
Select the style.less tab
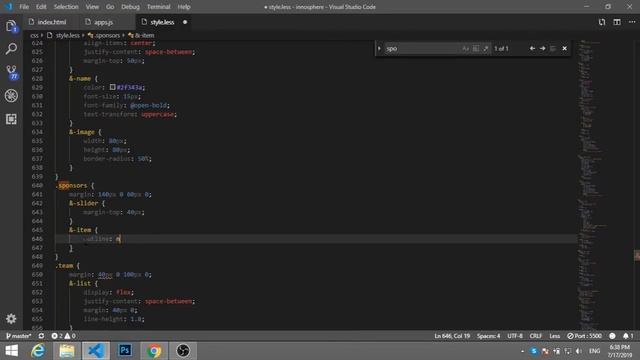[163, 22]
